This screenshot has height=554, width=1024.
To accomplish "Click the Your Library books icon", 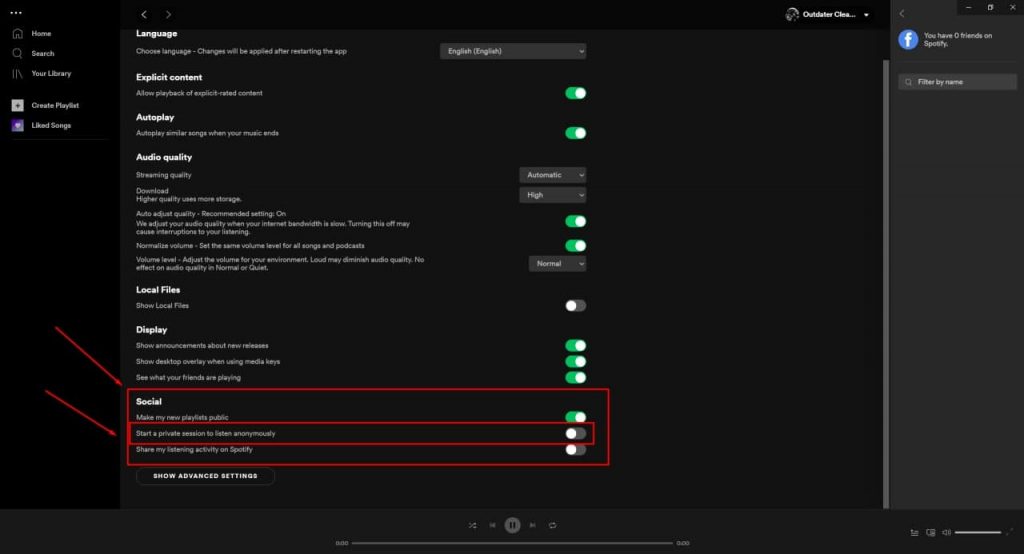I will coord(18,74).
